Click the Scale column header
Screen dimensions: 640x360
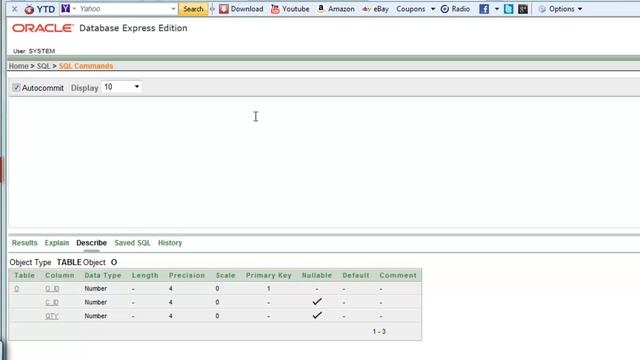point(225,276)
